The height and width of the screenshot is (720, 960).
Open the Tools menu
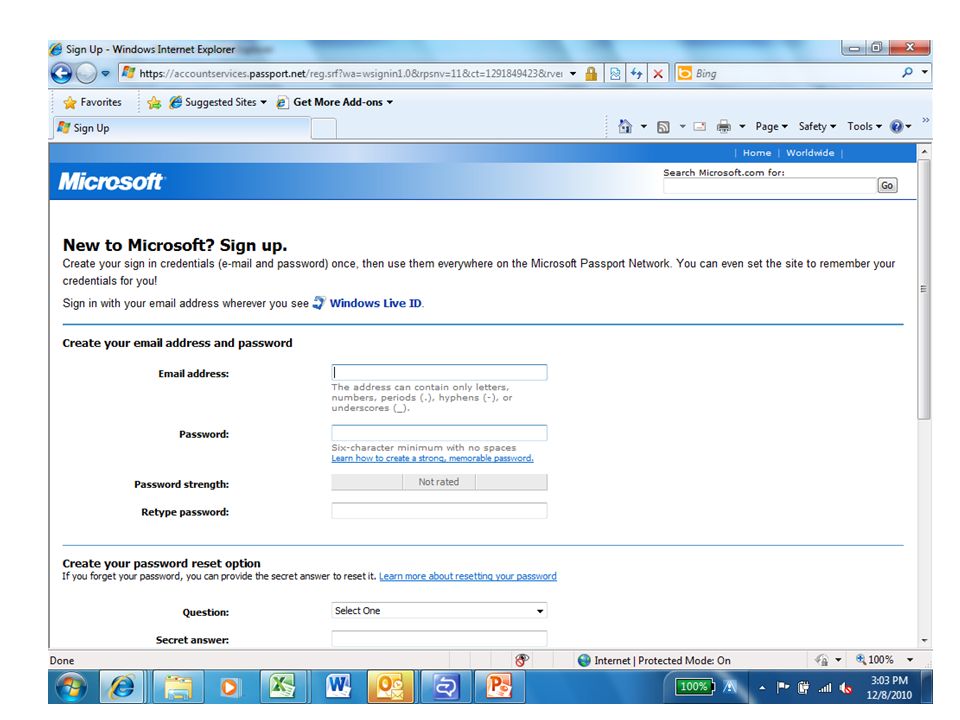point(864,127)
